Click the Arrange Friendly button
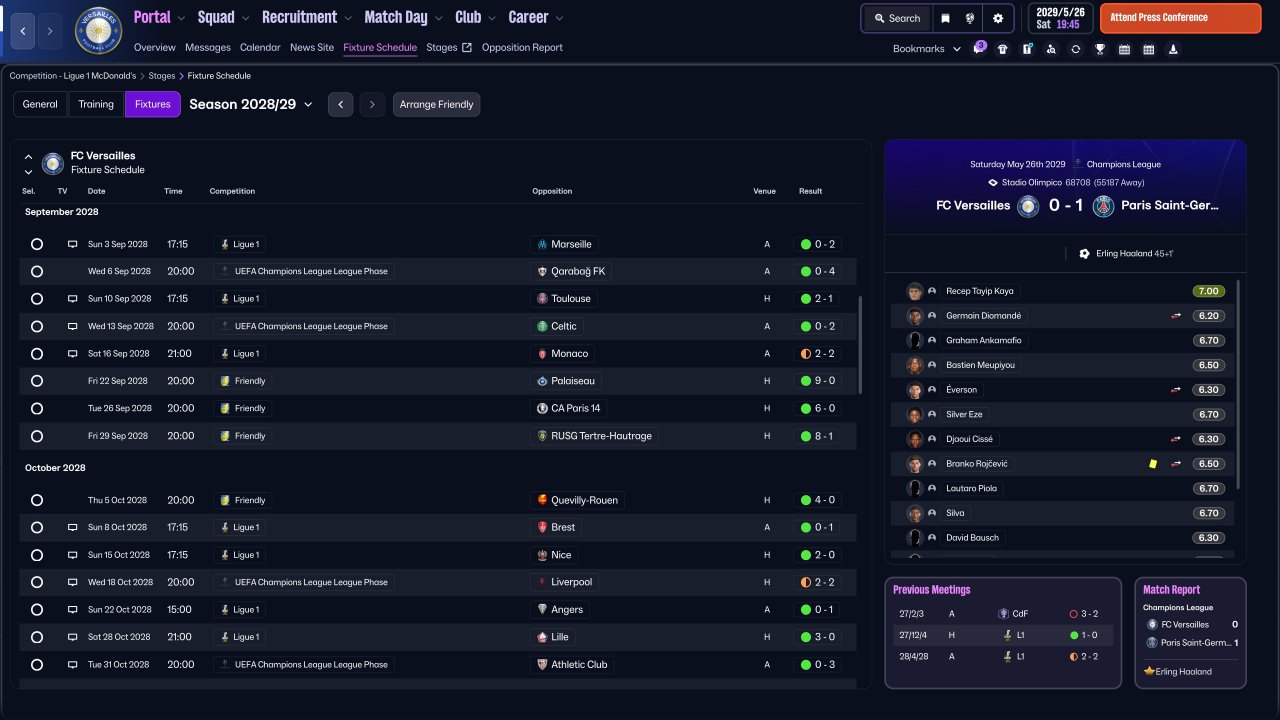The width and height of the screenshot is (1280, 720). [x=436, y=104]
